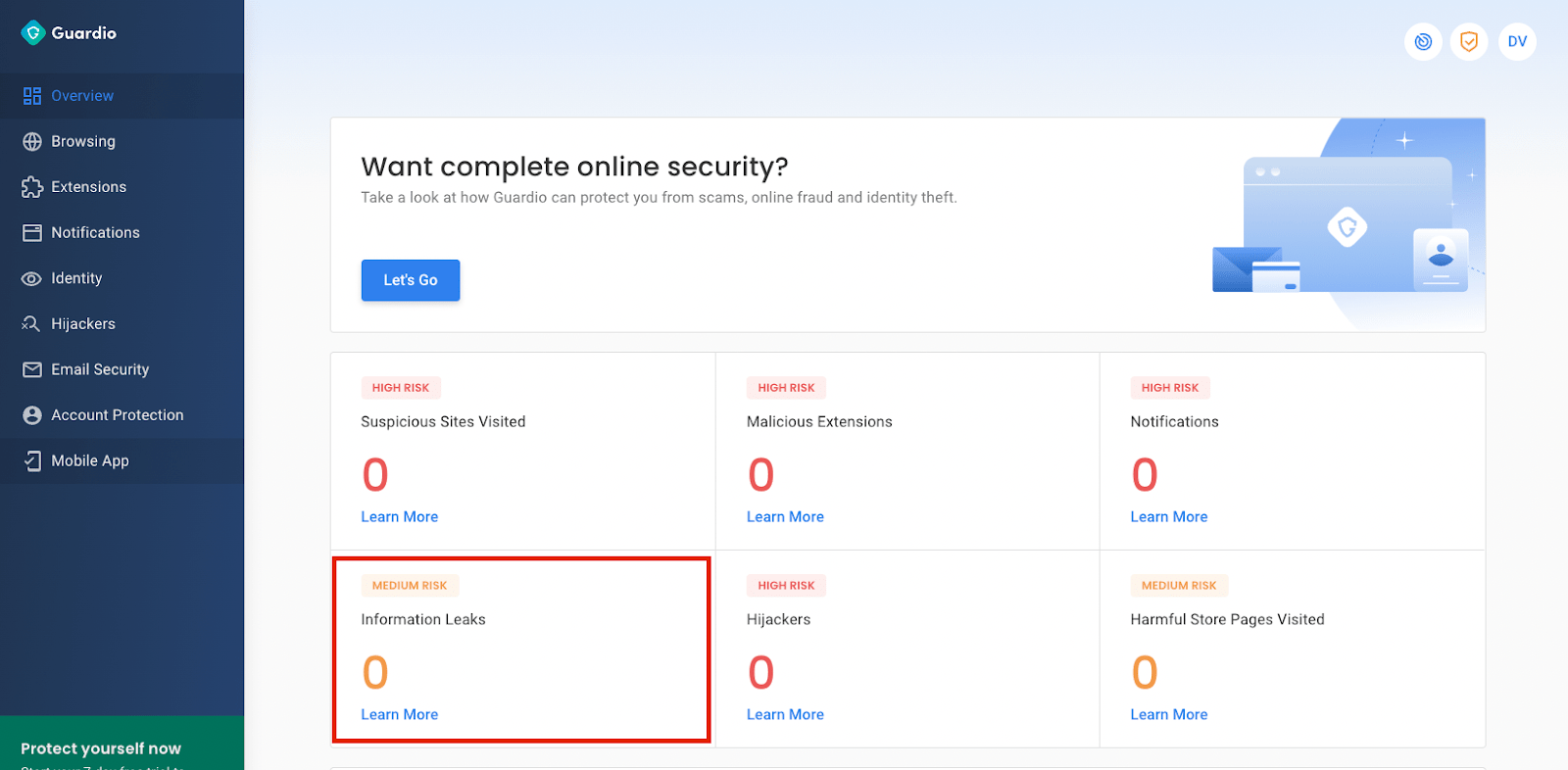
Task: Click the Hijackers search icon
Action: tap(32, 323)
